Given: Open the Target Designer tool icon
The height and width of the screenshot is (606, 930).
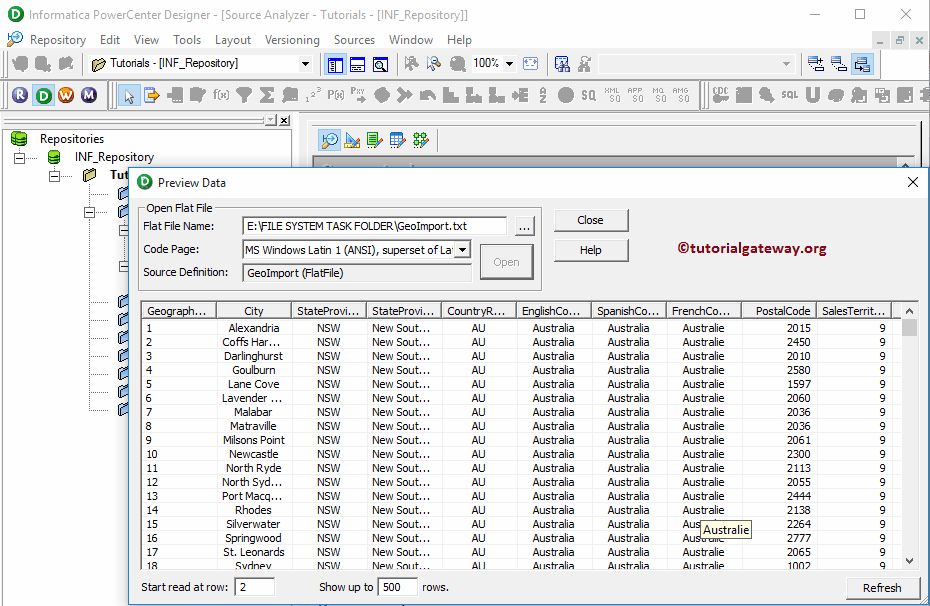Looking at the screenshot, I should pyautogui.click(x=352, y=140).
